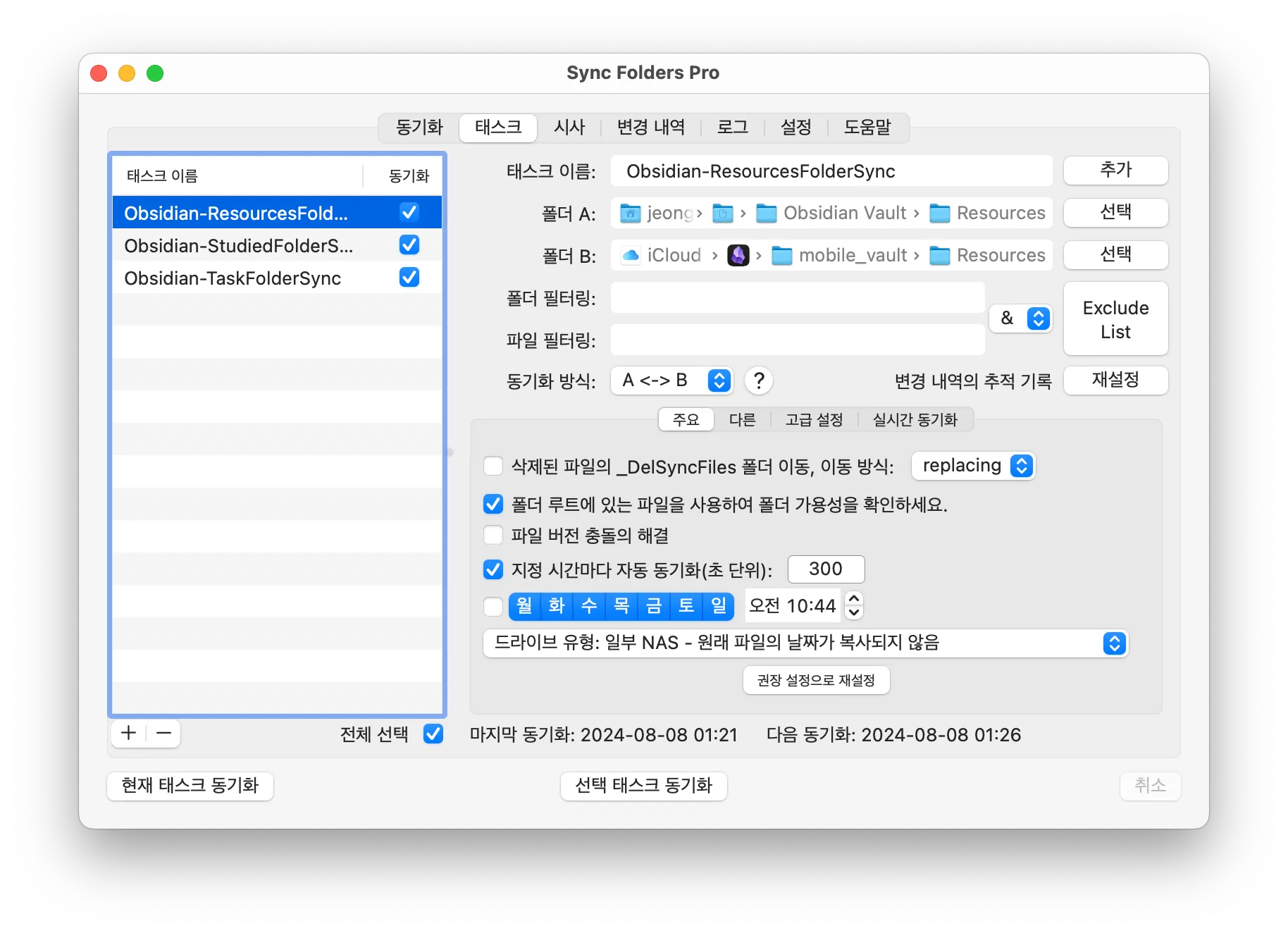Click Resources folder icon in Folder B path

939,255
